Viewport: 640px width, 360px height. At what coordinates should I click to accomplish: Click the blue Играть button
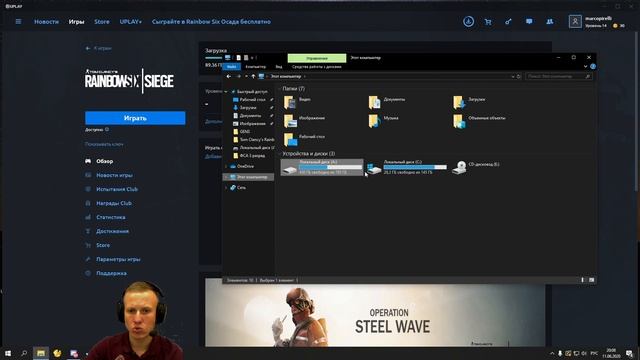click(x=135, y=118)
